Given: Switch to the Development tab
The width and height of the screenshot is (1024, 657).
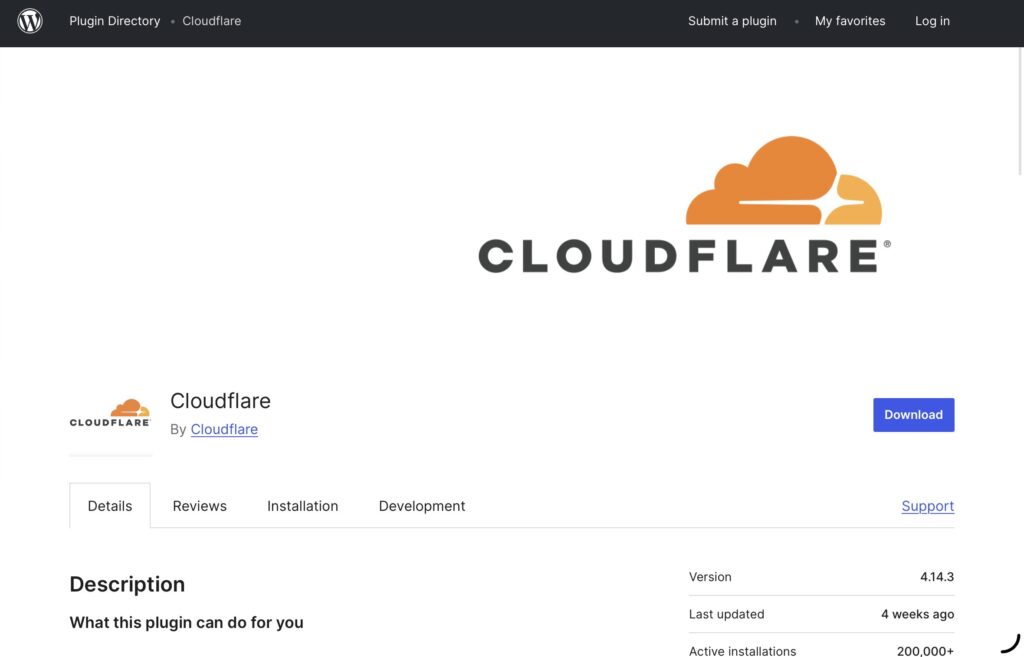Looking at the screenshot, I should click(x=422, y=505).
